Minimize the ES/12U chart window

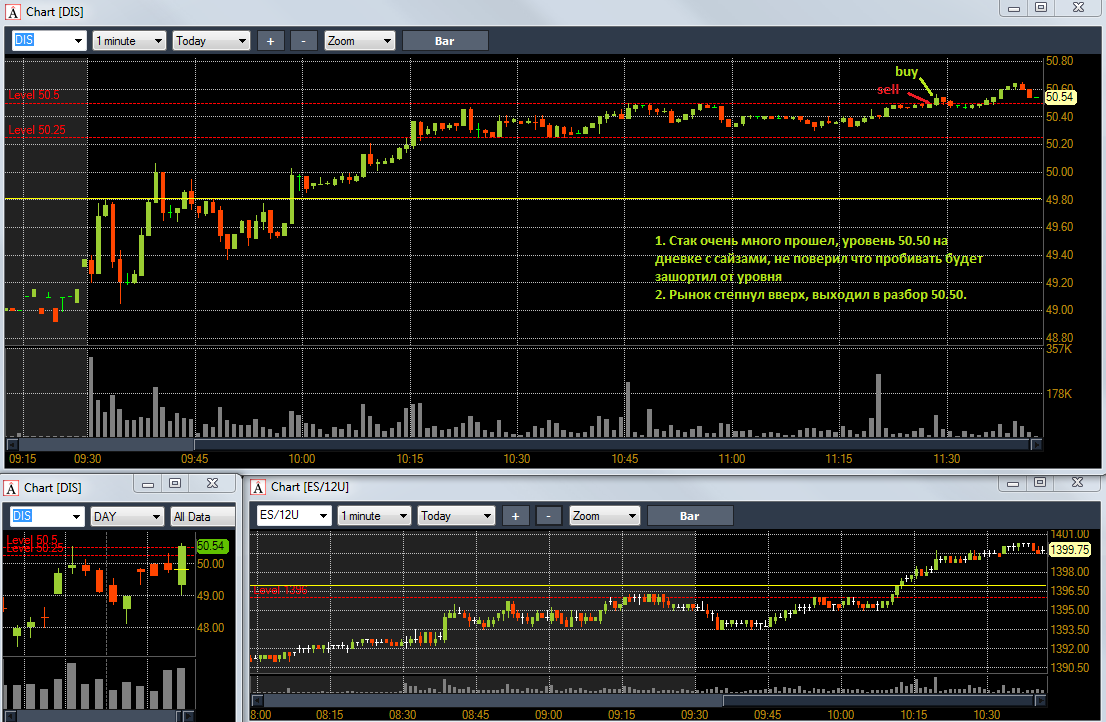pos(1013,483)
